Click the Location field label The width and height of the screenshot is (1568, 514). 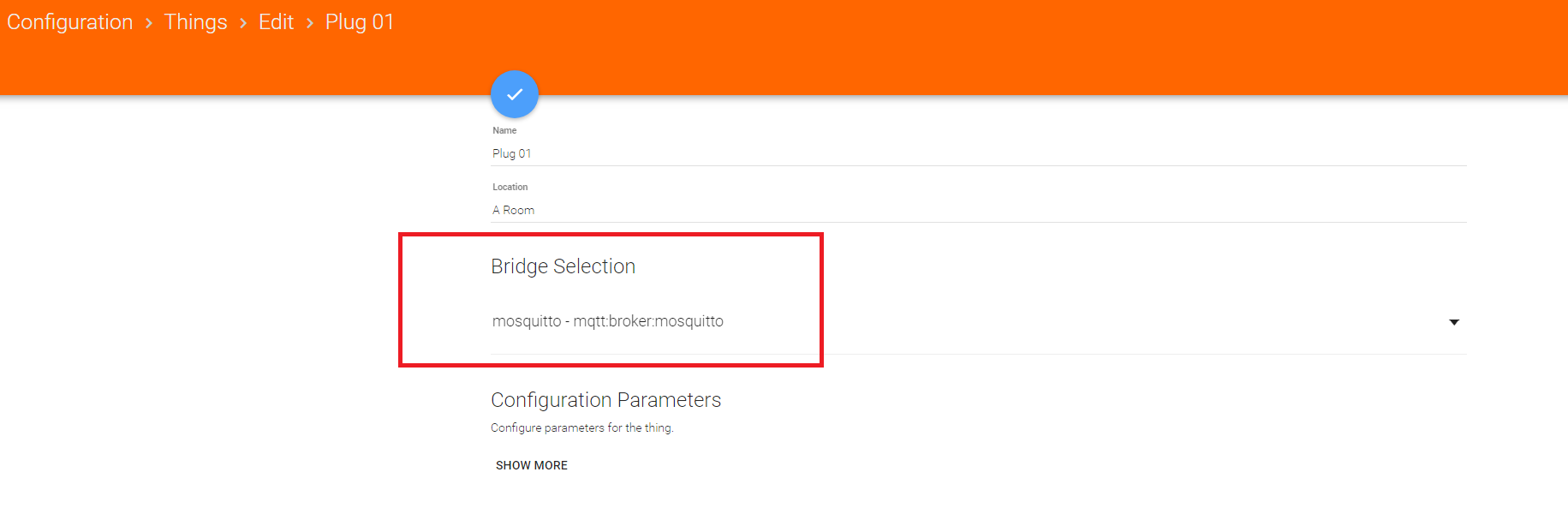pos(510,187)
